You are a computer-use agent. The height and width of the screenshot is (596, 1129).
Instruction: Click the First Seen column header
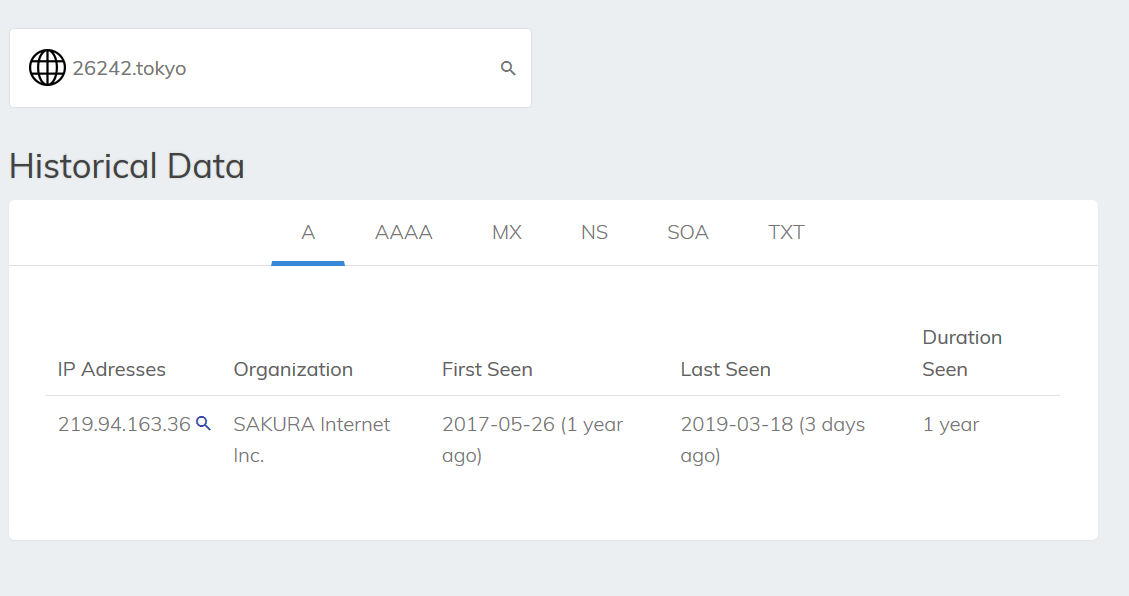pyautogui.click(x=487, y=369)
